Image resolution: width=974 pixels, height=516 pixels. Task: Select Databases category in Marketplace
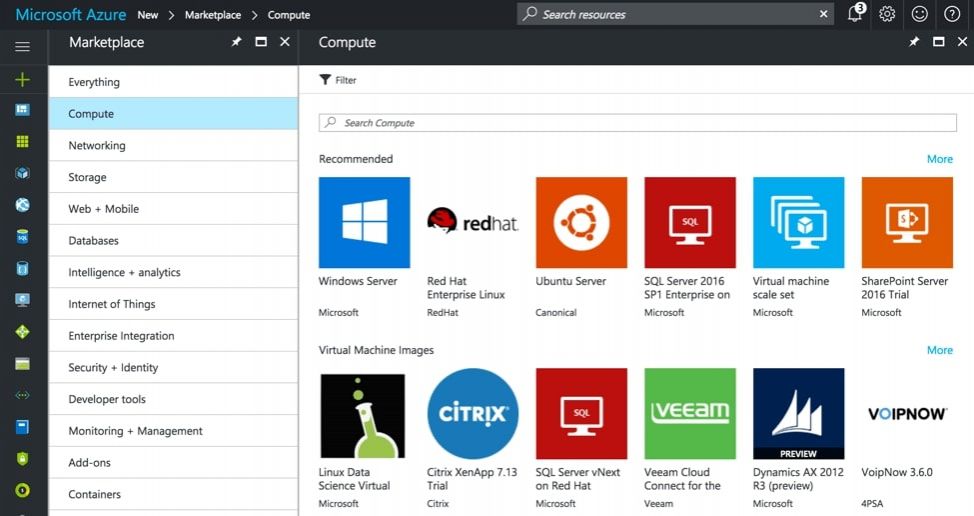point(93,241)
